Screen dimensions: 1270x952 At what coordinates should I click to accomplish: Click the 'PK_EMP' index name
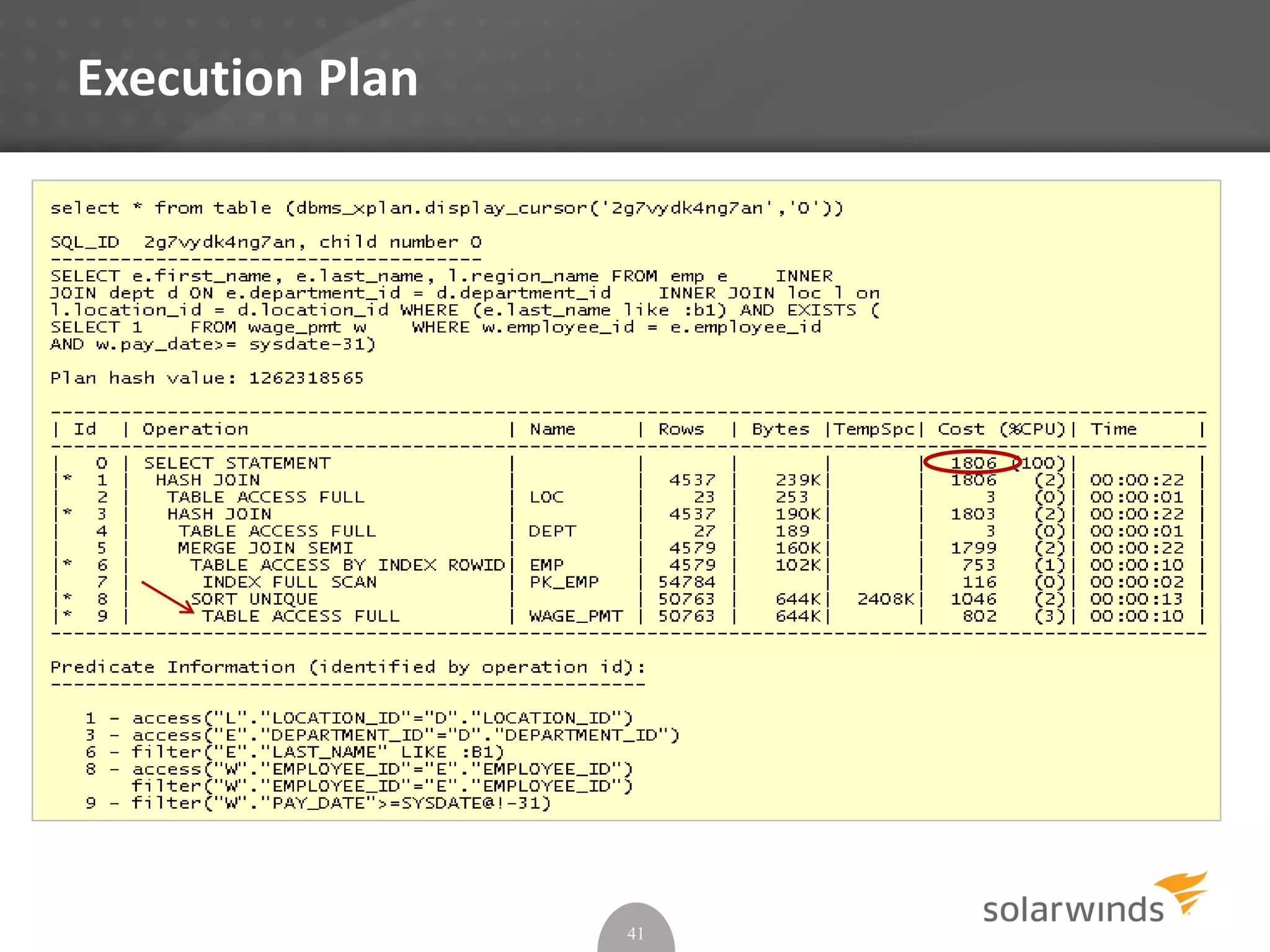point(564,582)
